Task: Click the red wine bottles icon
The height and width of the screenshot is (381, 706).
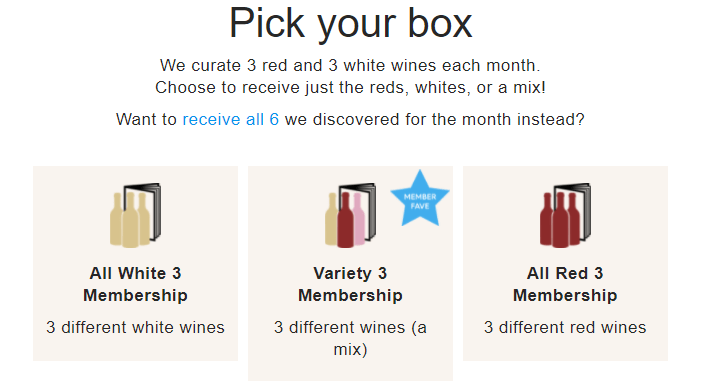Action: coord(565,215)
